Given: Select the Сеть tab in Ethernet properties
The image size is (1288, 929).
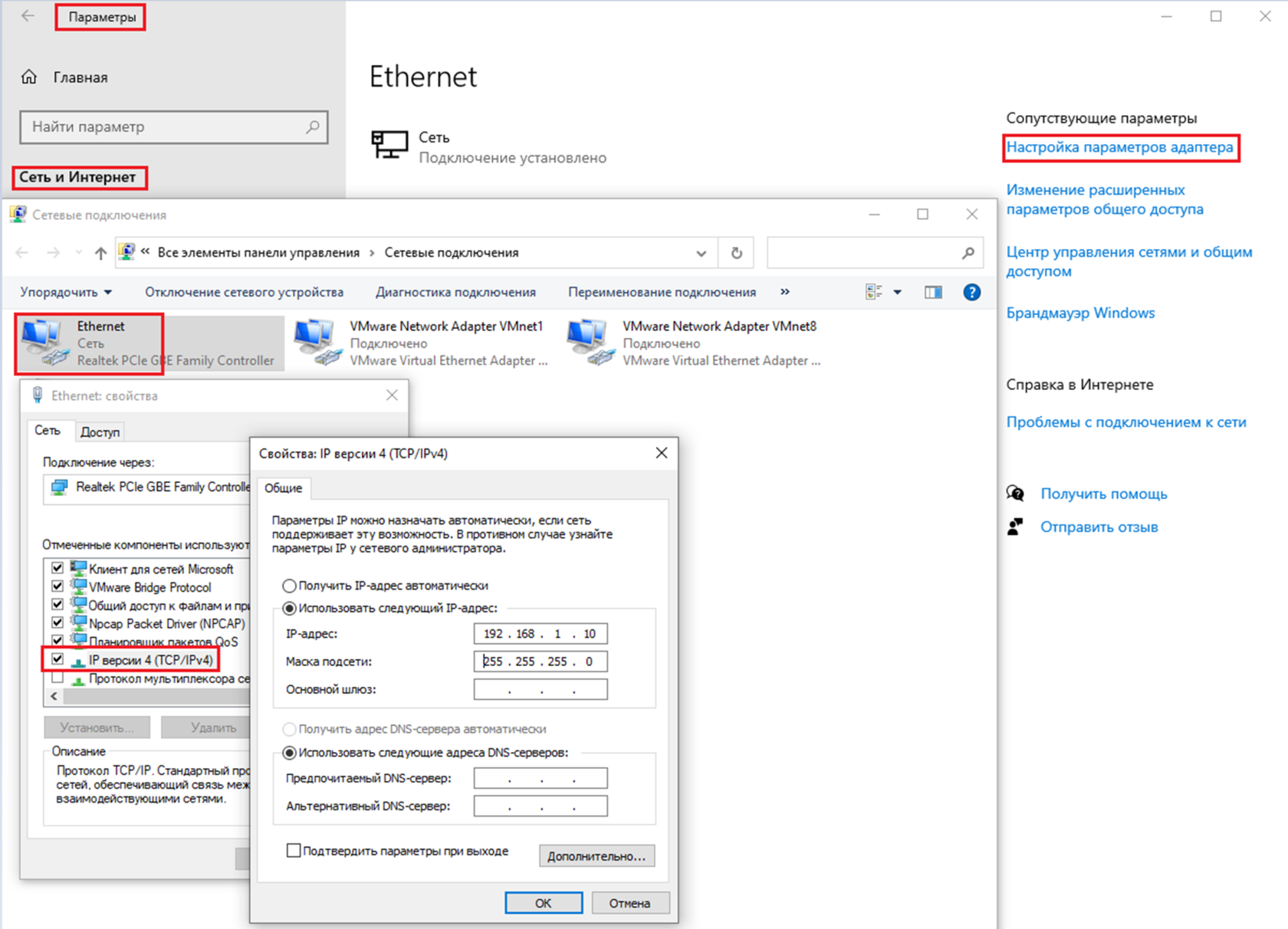Looking at the screenshot, I should [48, 431].
